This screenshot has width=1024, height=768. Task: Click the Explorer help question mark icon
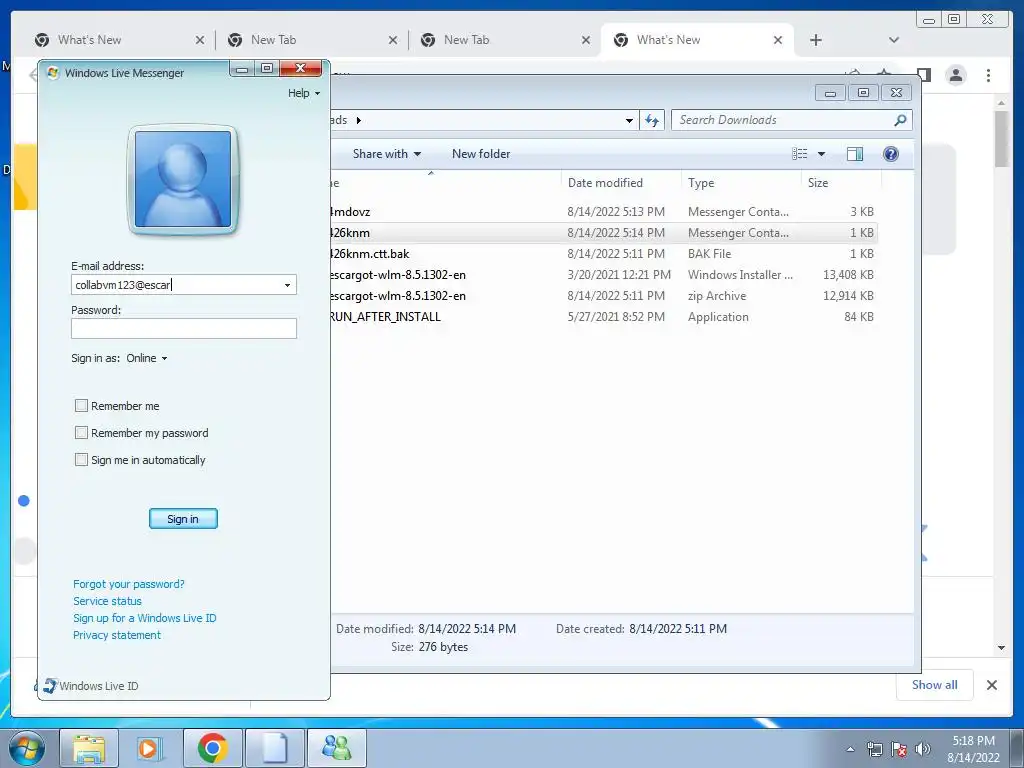click(x=890, y=154)
